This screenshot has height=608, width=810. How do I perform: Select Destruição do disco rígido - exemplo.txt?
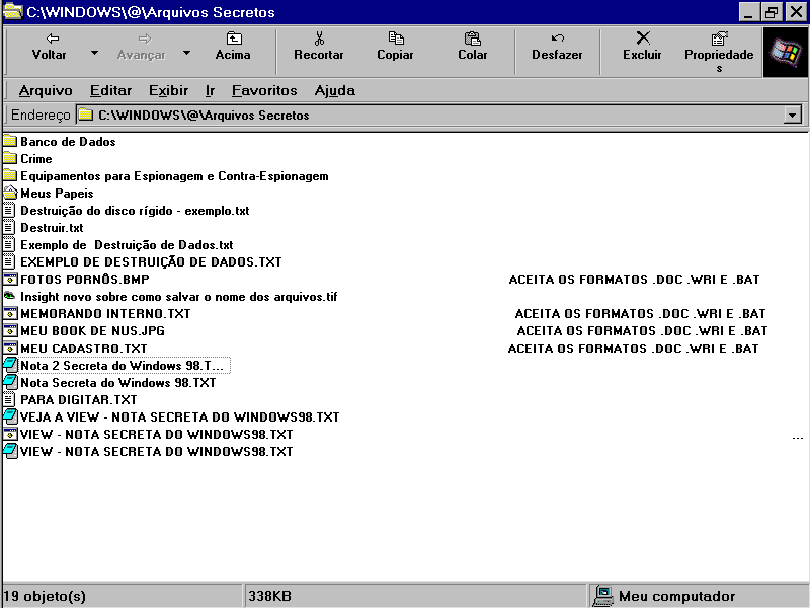point(135,211)
